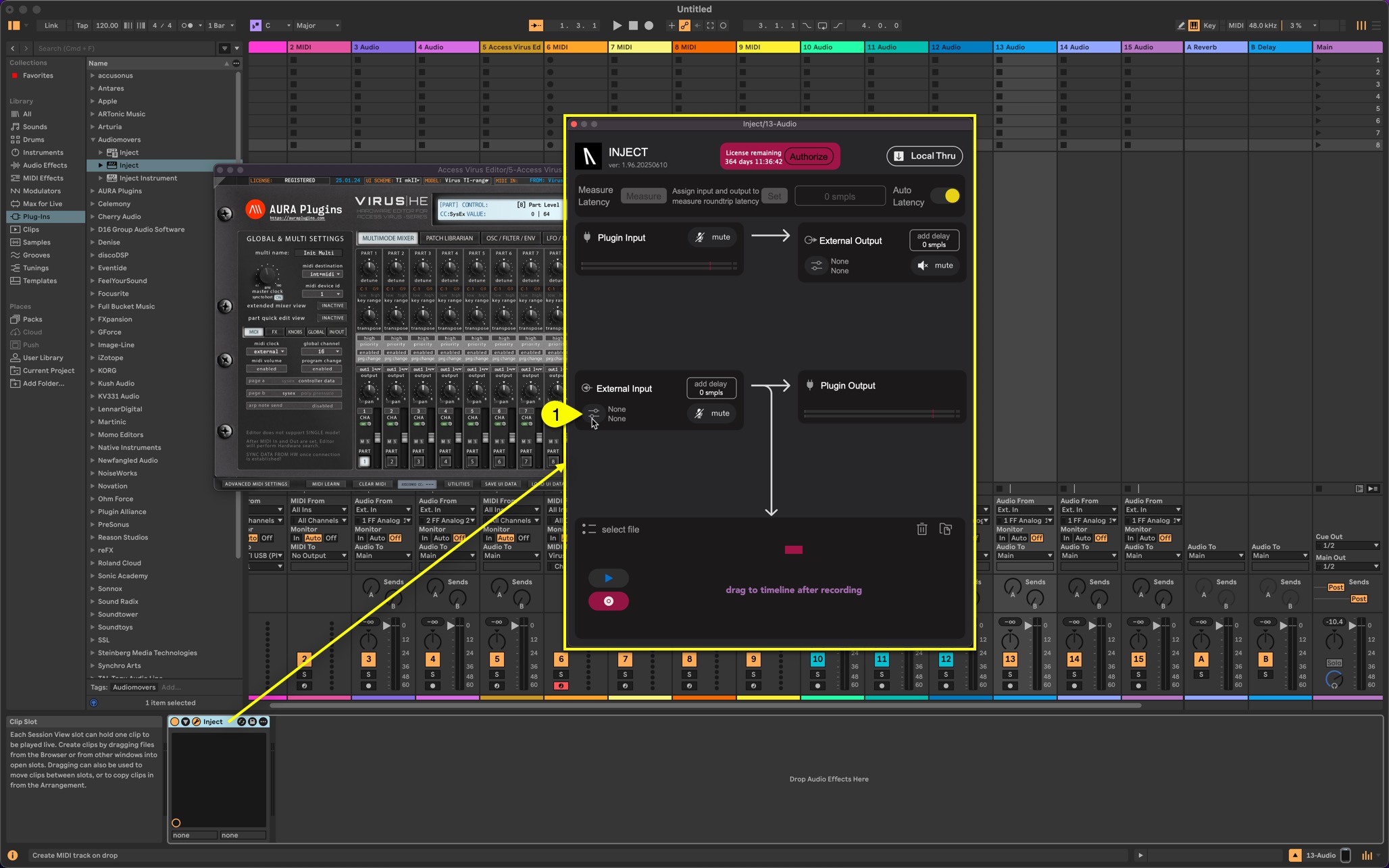The image size is (1389, 868).
Task: Start transport with top Play button
Action: (x=617, y=26)
